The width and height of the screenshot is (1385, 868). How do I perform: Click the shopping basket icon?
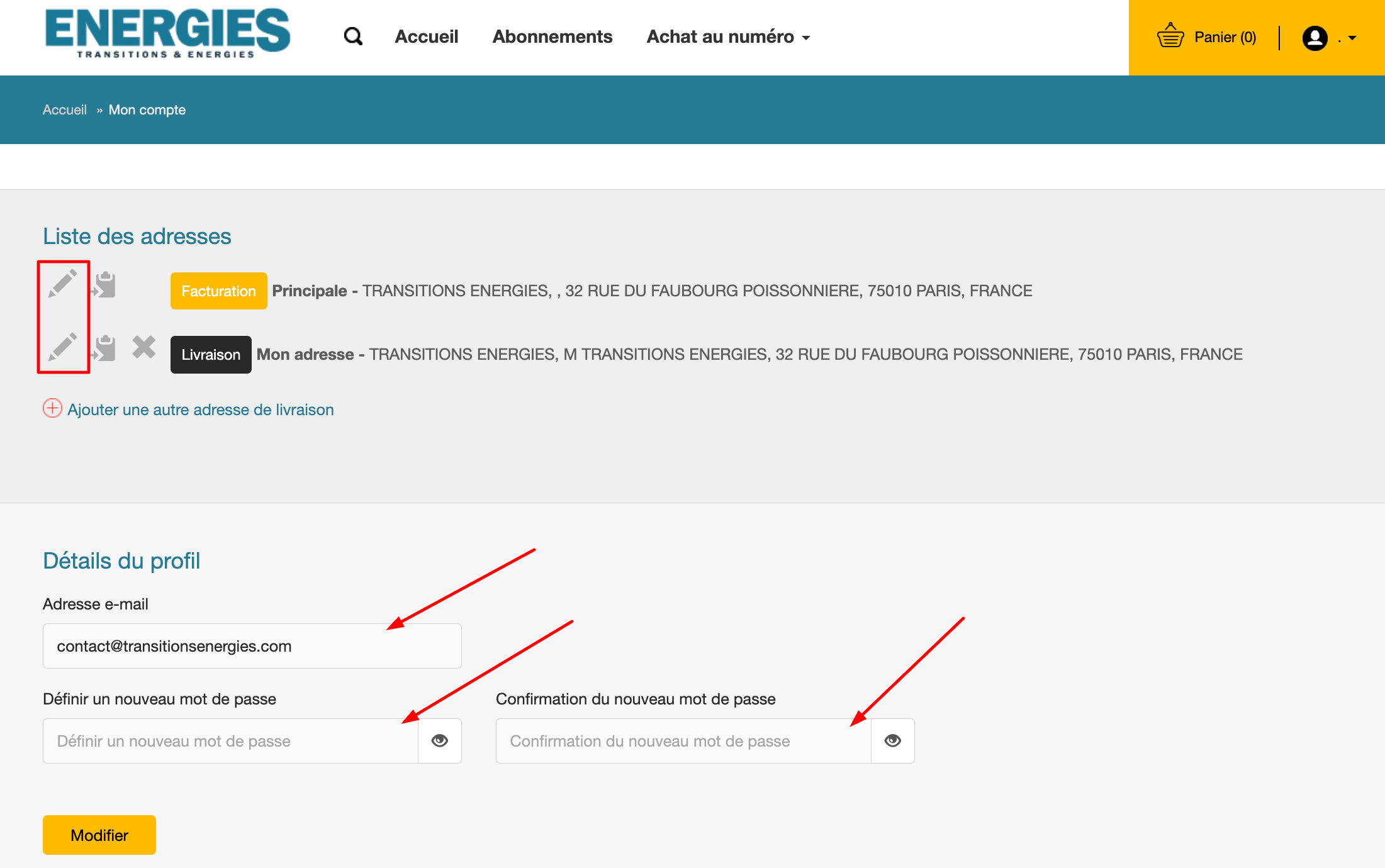1170,36
